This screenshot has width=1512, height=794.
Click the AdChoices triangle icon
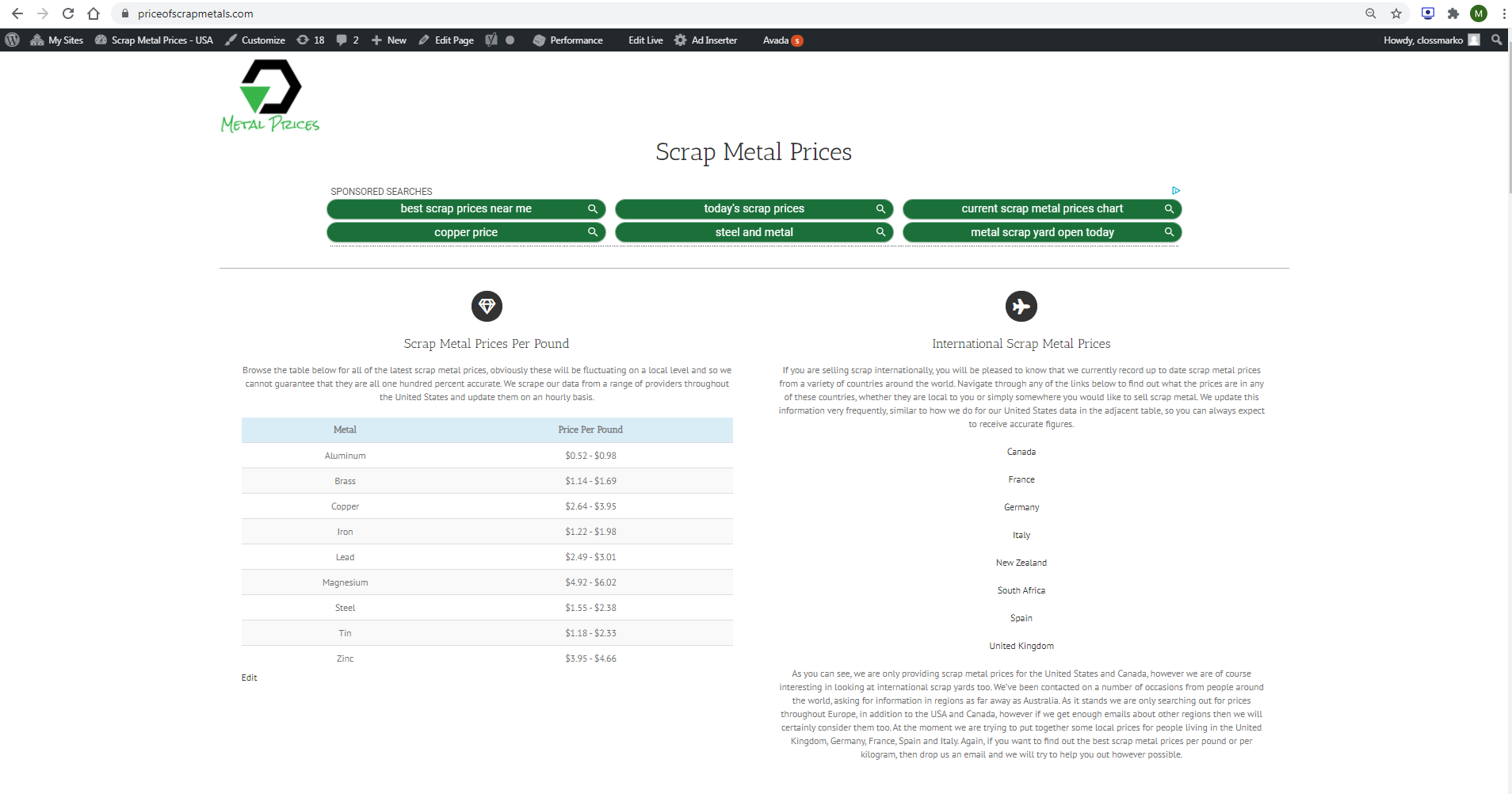click(x=1176, y=190)
